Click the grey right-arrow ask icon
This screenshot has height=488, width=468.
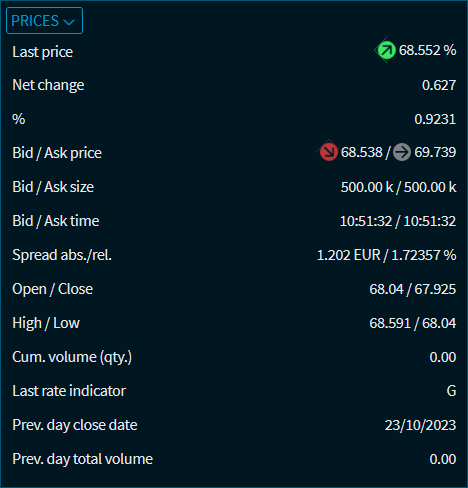click(402, 152)
